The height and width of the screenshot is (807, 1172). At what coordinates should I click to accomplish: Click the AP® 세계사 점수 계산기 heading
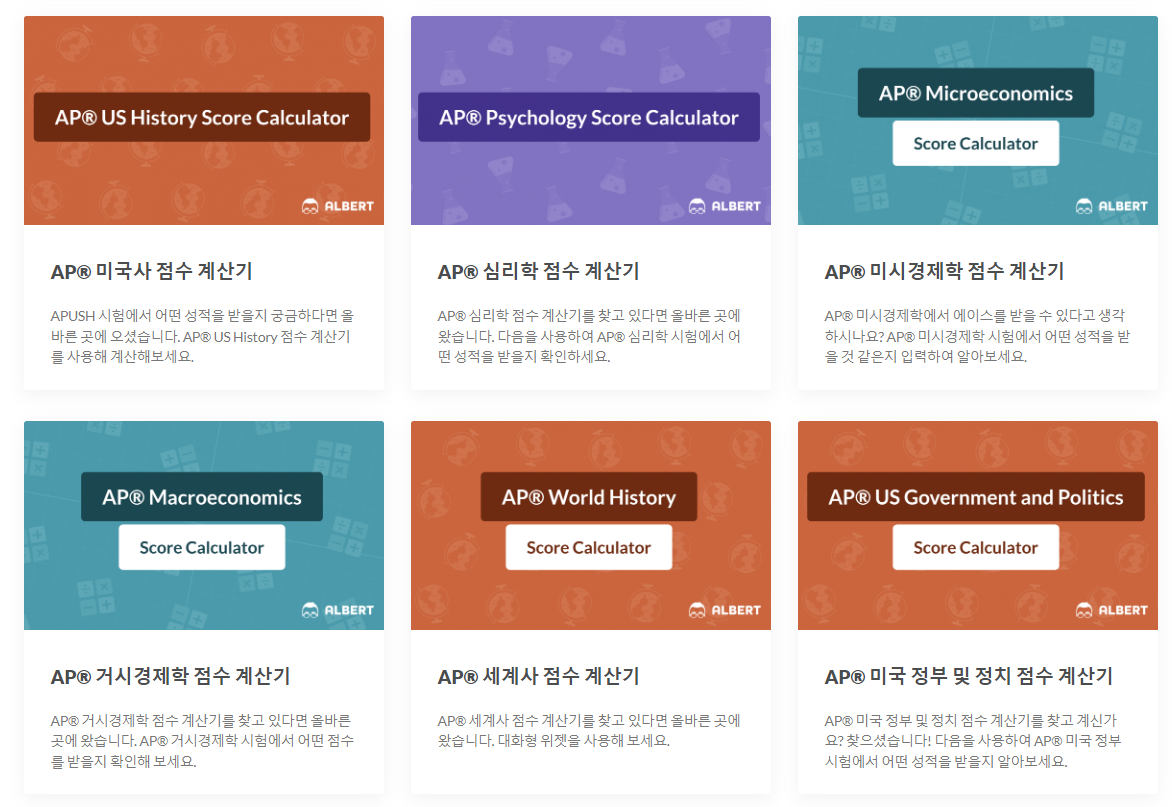(x=539, y=676)
